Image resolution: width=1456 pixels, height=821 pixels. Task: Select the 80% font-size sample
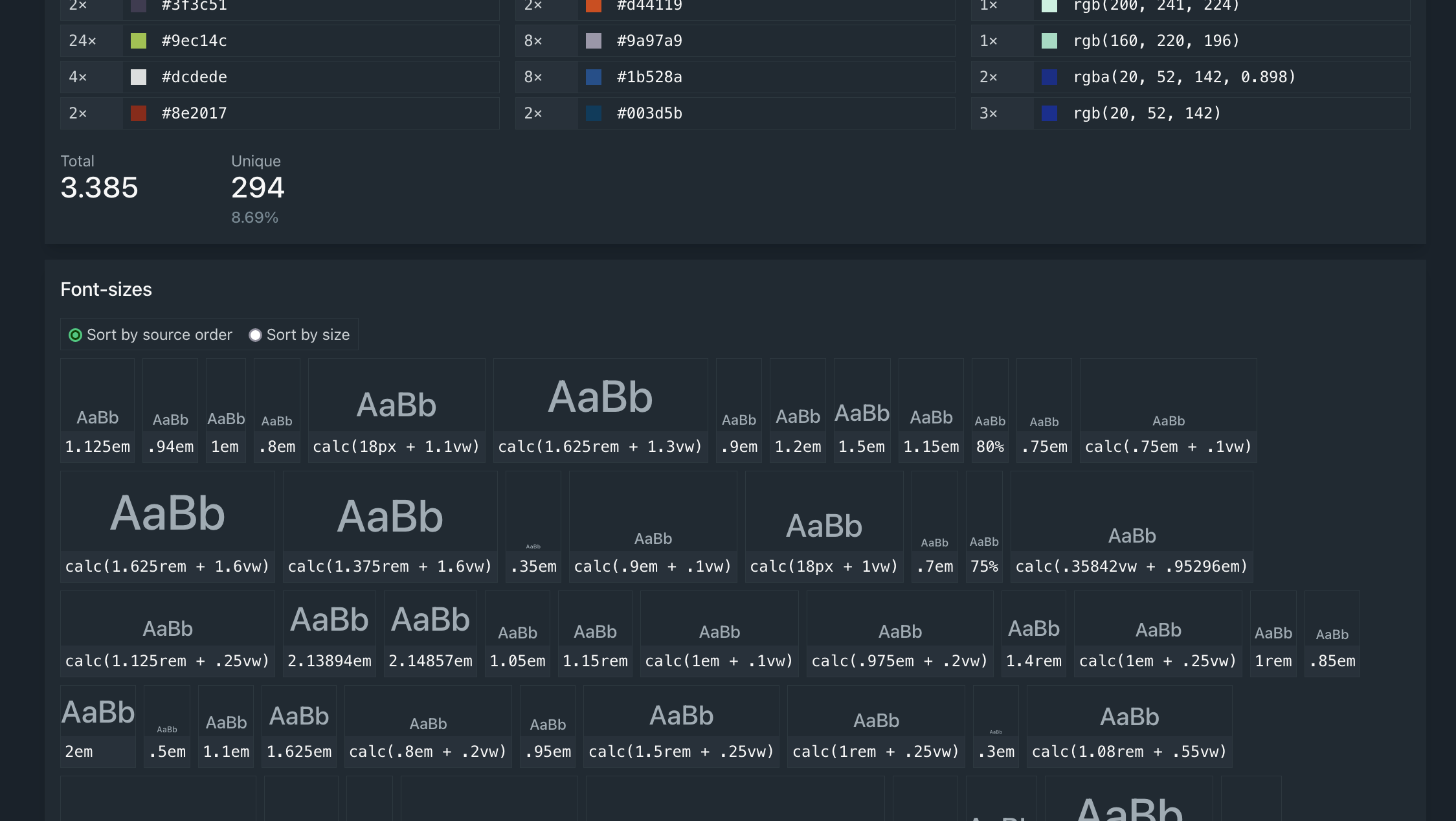(990, 410)
